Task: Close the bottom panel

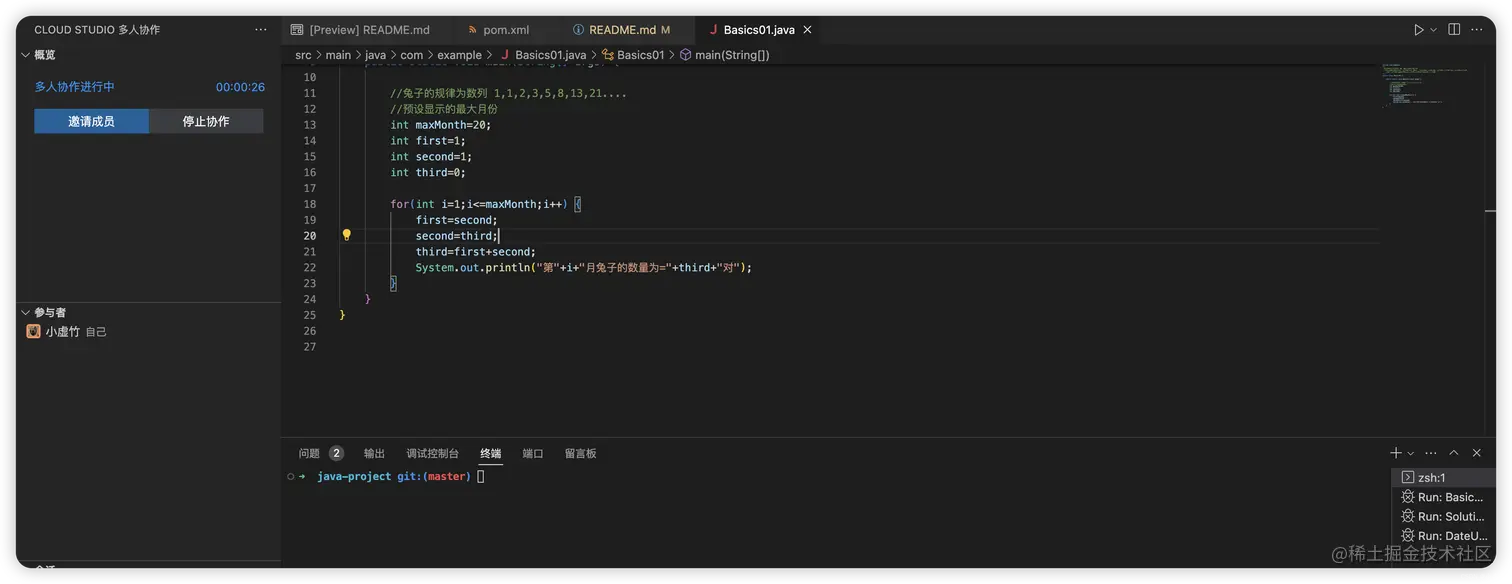Action: tap(1477, 453)
